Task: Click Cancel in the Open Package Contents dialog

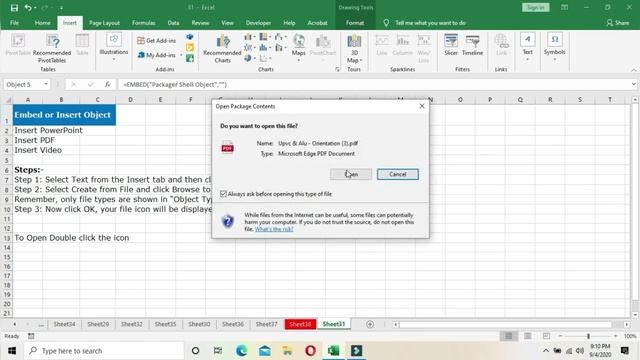Action: click(398, 174)
